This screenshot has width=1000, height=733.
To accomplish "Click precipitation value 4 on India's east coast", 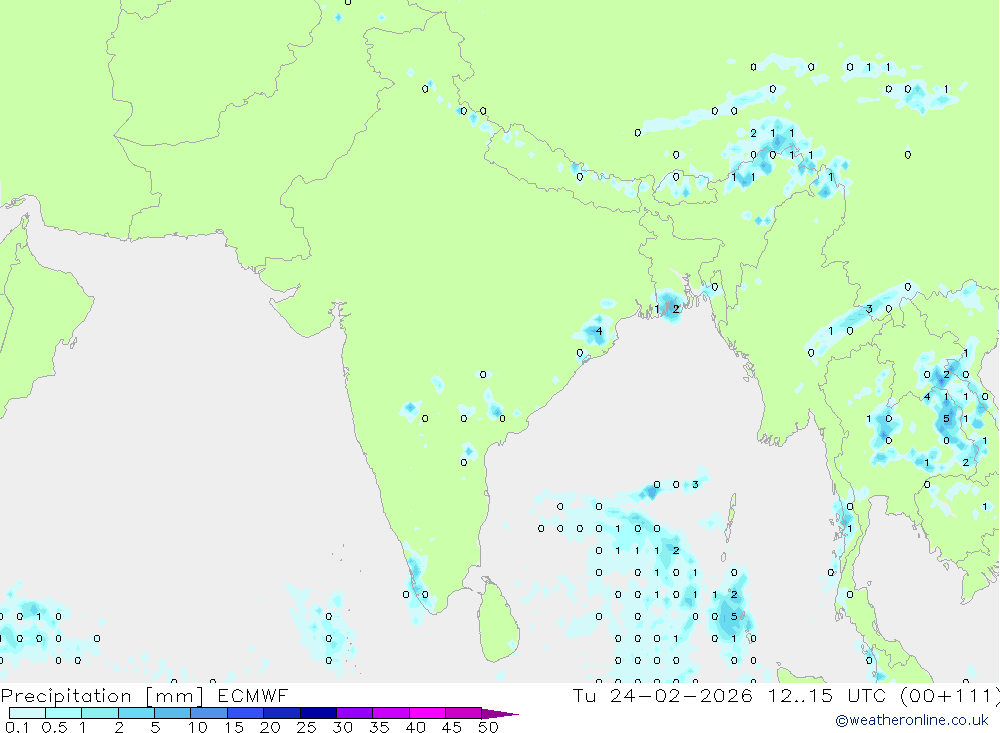I will [598, 331].
